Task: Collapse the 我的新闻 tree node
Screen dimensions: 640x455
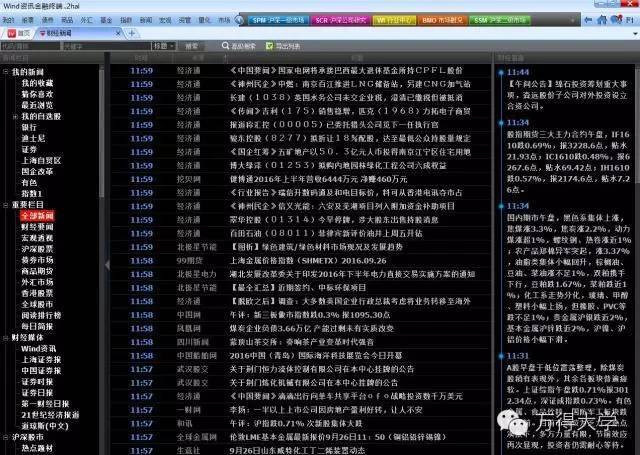Action: [x=5, y=72]
